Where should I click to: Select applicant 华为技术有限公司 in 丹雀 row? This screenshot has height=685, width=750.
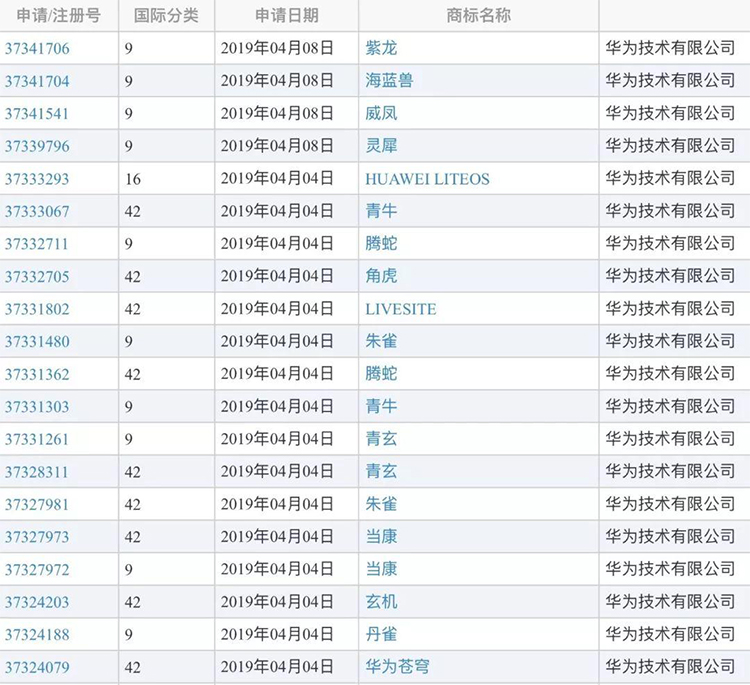[670, 634]
